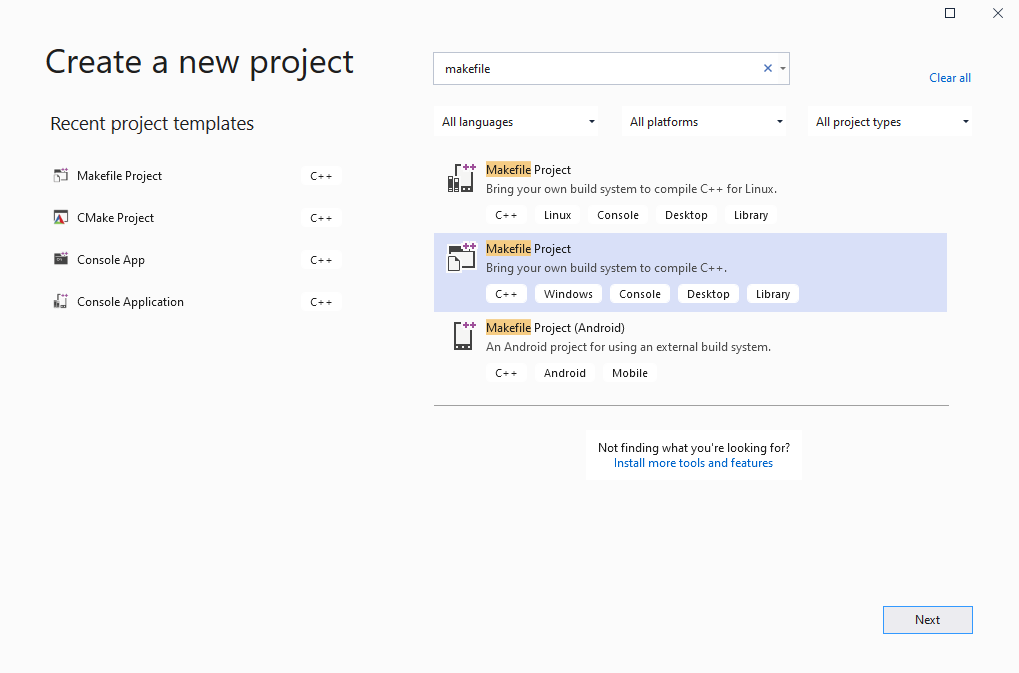The width and height of the screenshot is (1019, 673).
Task: Click the Windows tag
Action: coord(568,294)
